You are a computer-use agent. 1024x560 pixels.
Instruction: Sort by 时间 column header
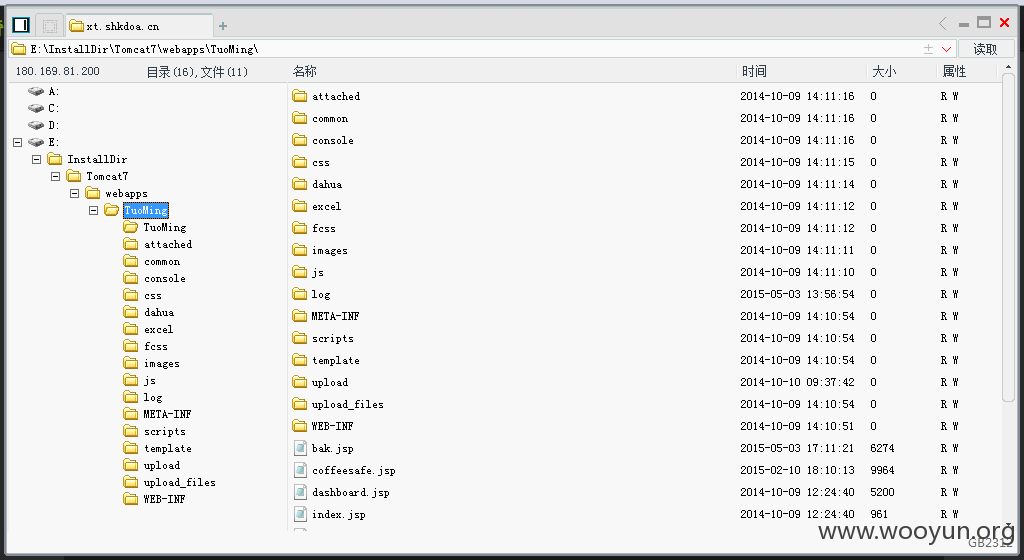tap(754, 71)
